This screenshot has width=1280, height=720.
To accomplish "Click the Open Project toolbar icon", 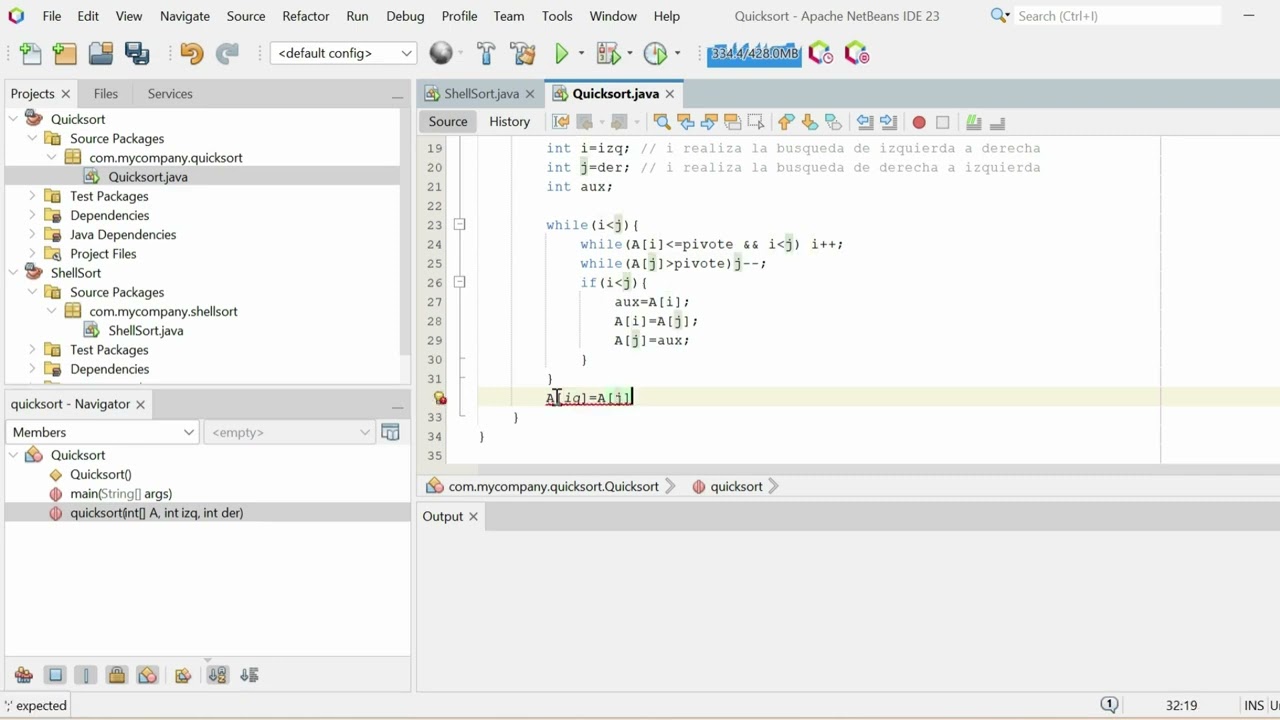I will point(101,54).
